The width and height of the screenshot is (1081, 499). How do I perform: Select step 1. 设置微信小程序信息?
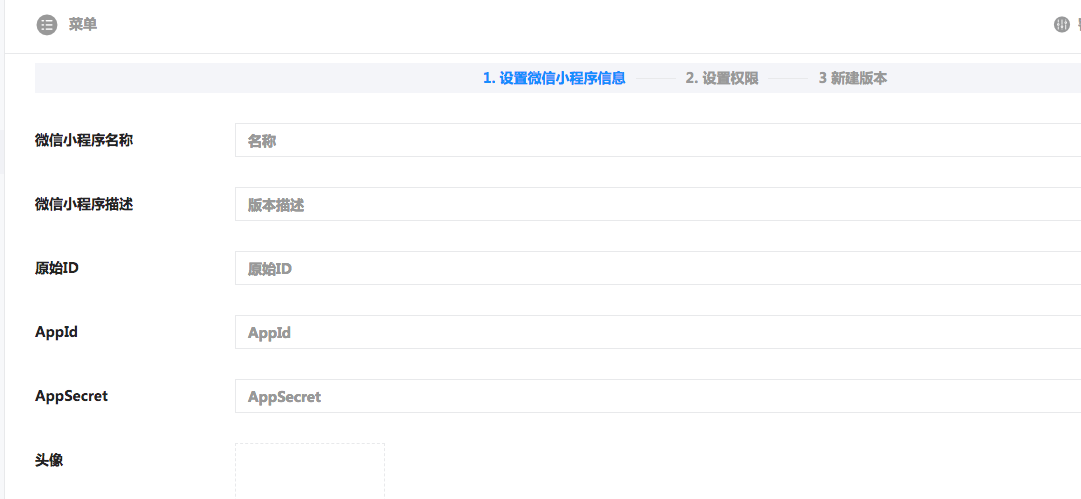pyautogui.click(x=554, y=78)
